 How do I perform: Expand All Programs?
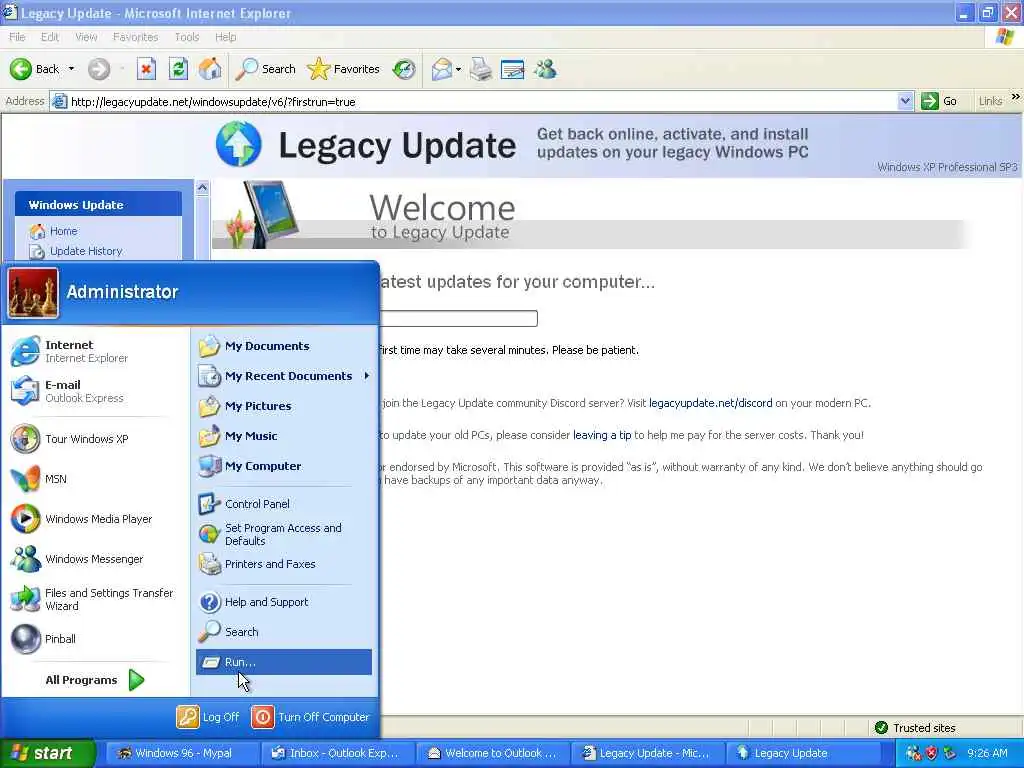(95, 680)
